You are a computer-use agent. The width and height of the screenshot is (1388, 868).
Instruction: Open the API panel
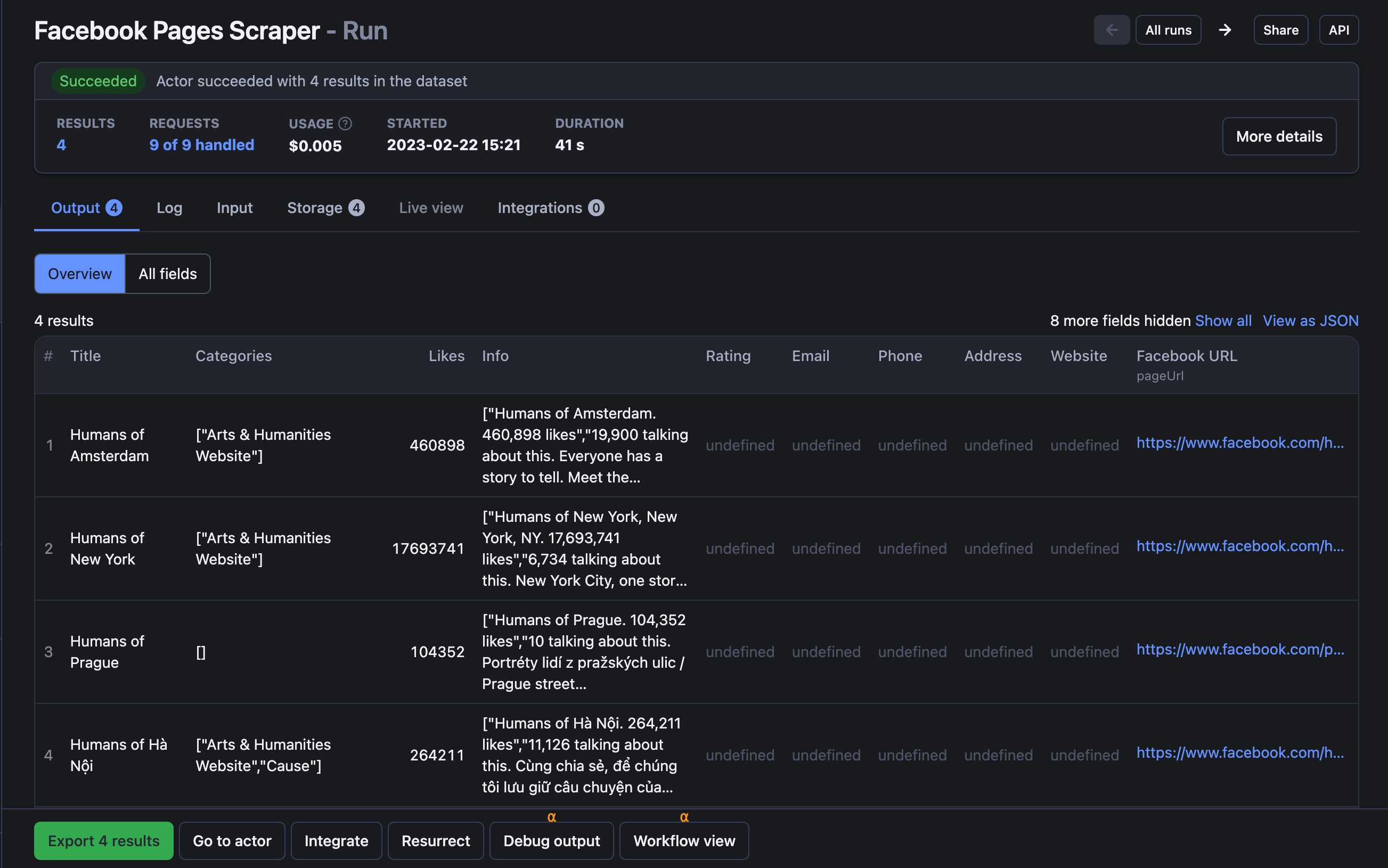click(x=1338, y=29)
